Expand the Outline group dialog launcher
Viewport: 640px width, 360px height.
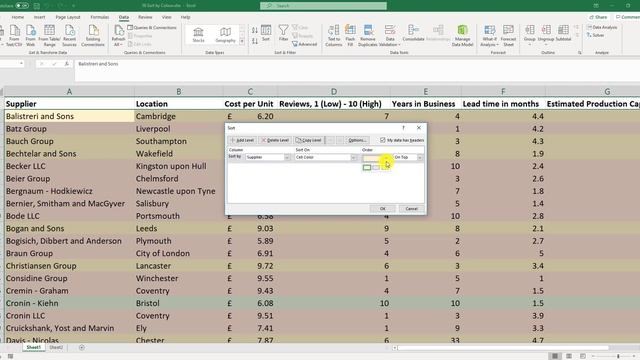pyautogui.click(x=580, y=53)
